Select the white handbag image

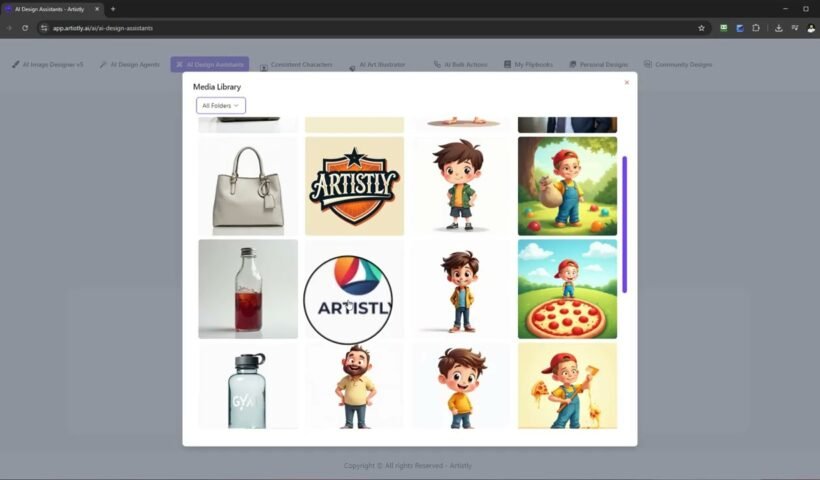click(248, 186)
